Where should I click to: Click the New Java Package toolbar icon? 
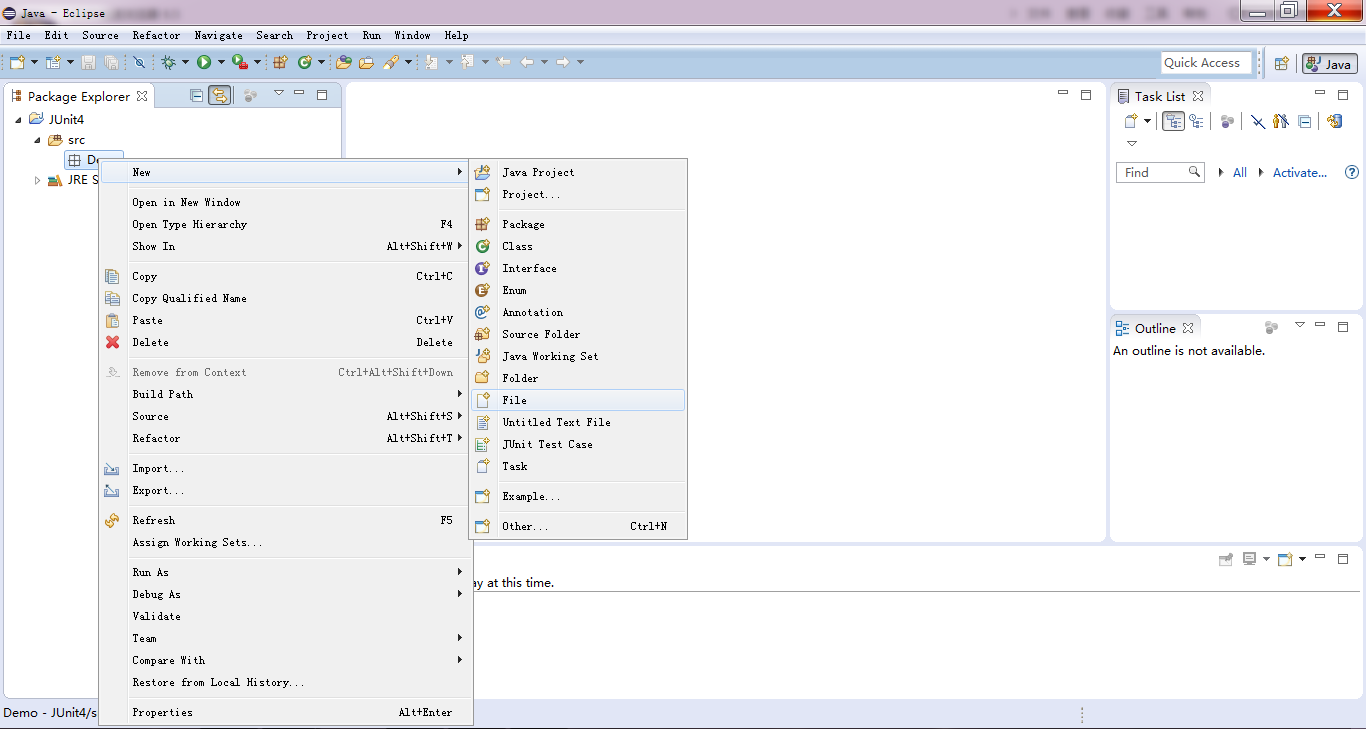point(280,62)
